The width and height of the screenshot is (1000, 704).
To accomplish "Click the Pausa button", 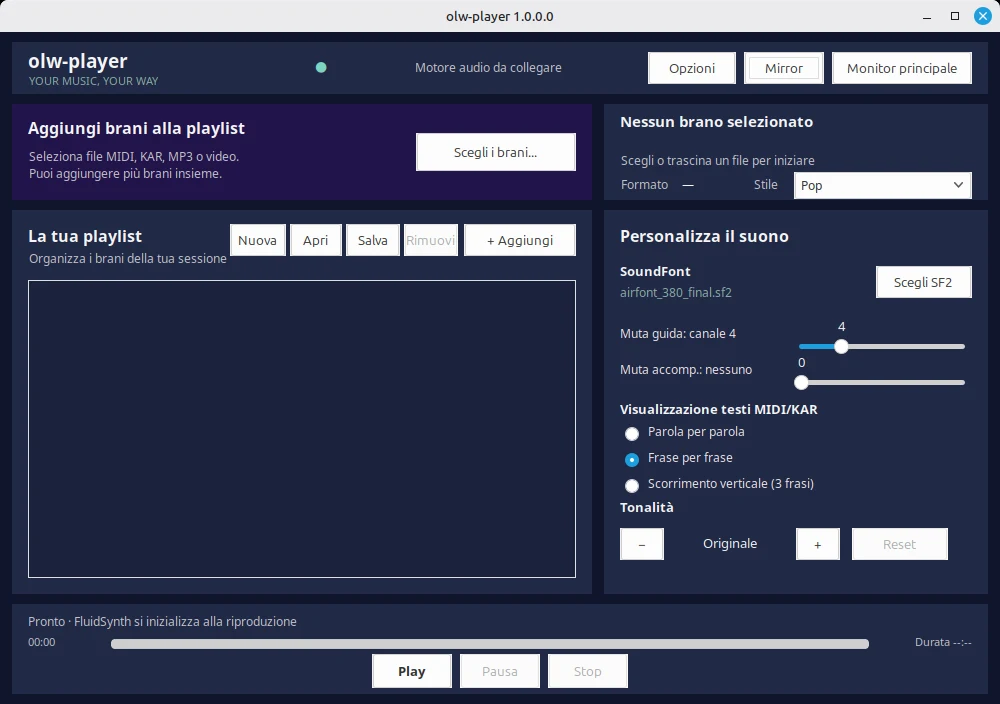I will (499, 671).
